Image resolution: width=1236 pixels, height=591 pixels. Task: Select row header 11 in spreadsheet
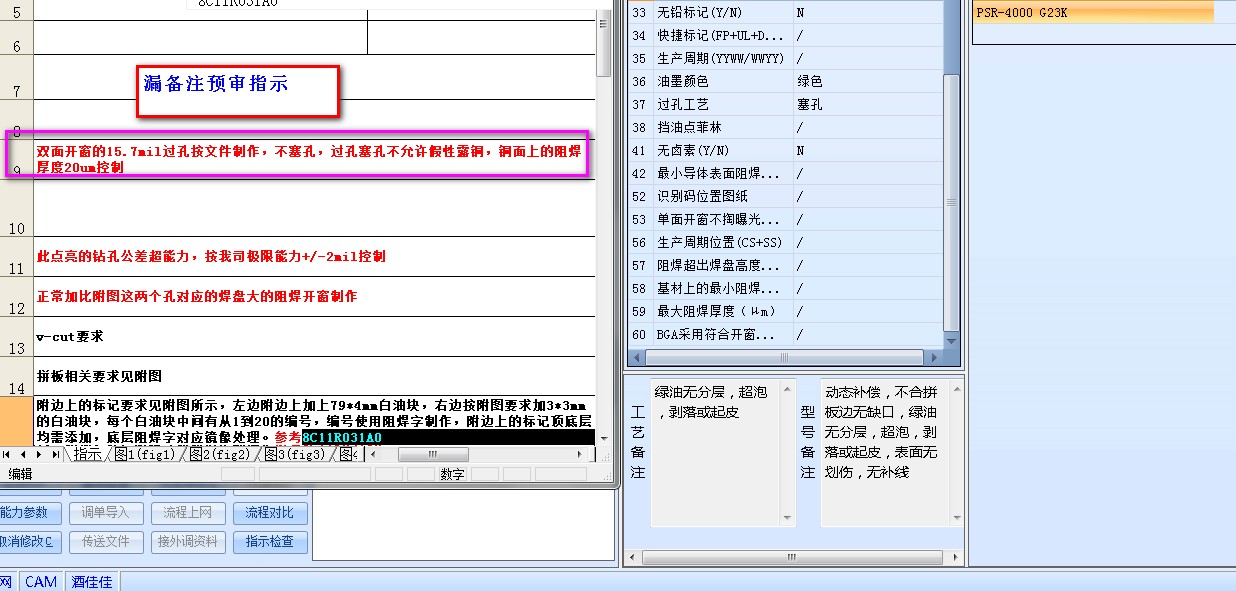pos(16,257)
